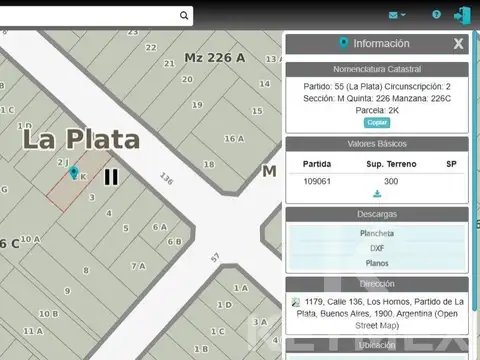Viewport: 480px width, 360px height.
Task: Click the Partida value 109061
Action: tap(317, 181)
